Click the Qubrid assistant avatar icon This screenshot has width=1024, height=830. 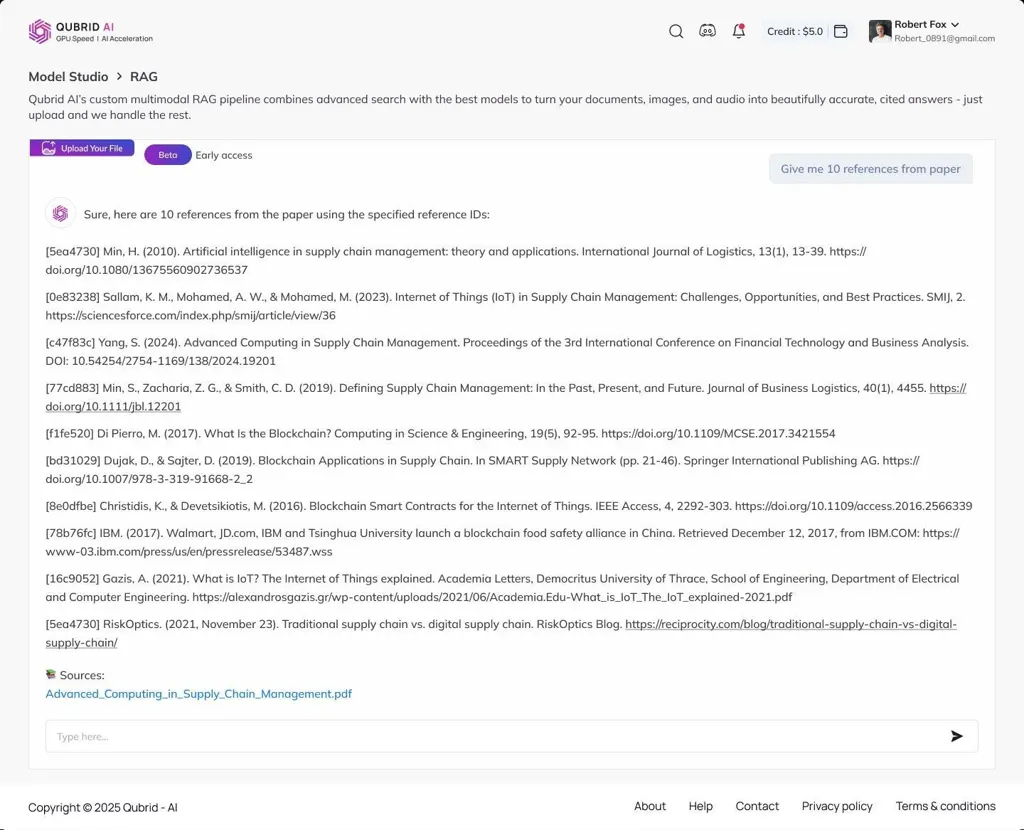click(60, 214)
